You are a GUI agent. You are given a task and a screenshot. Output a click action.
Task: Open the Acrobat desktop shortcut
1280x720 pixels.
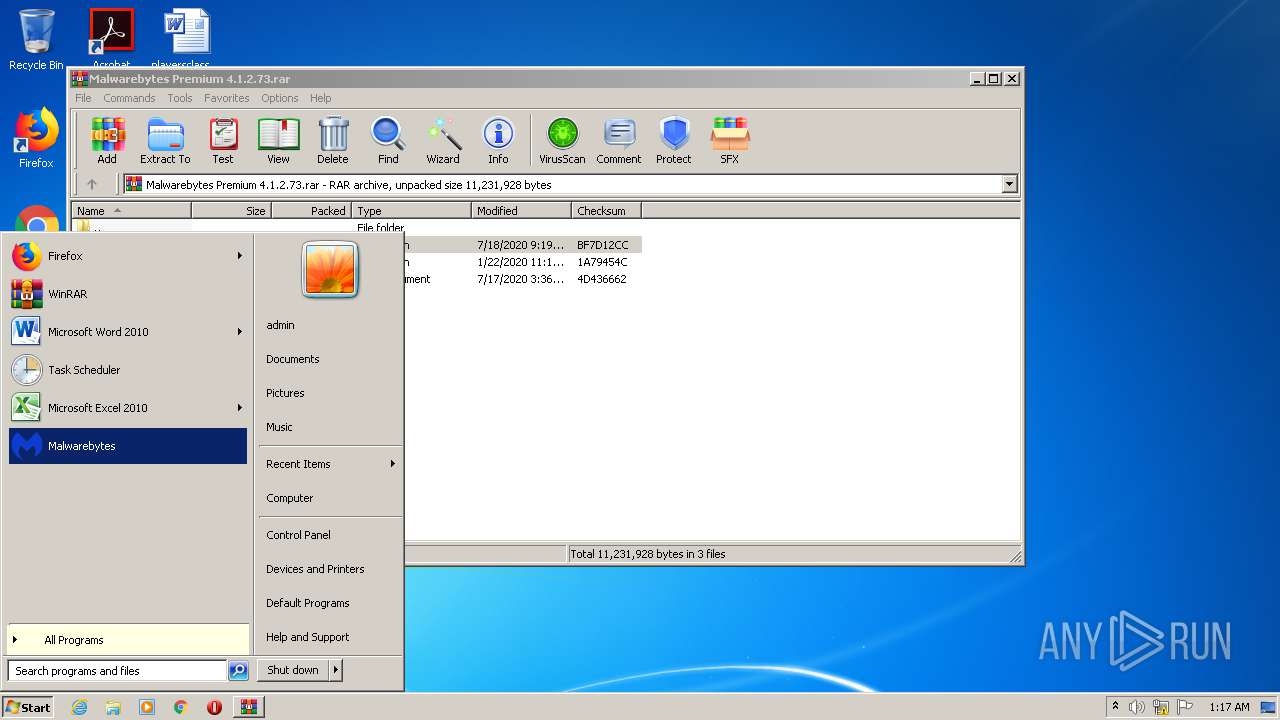pyautogui.click(x=112, y=38)
